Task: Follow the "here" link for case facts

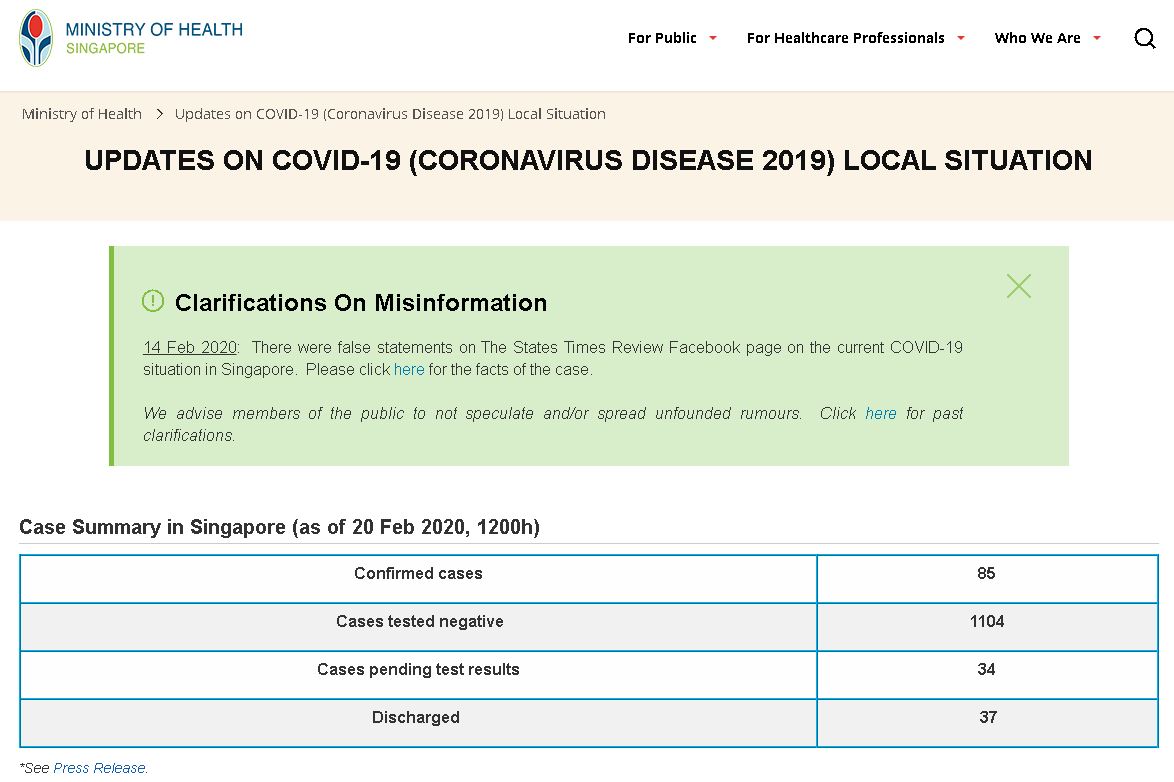Action: (409, 370)
